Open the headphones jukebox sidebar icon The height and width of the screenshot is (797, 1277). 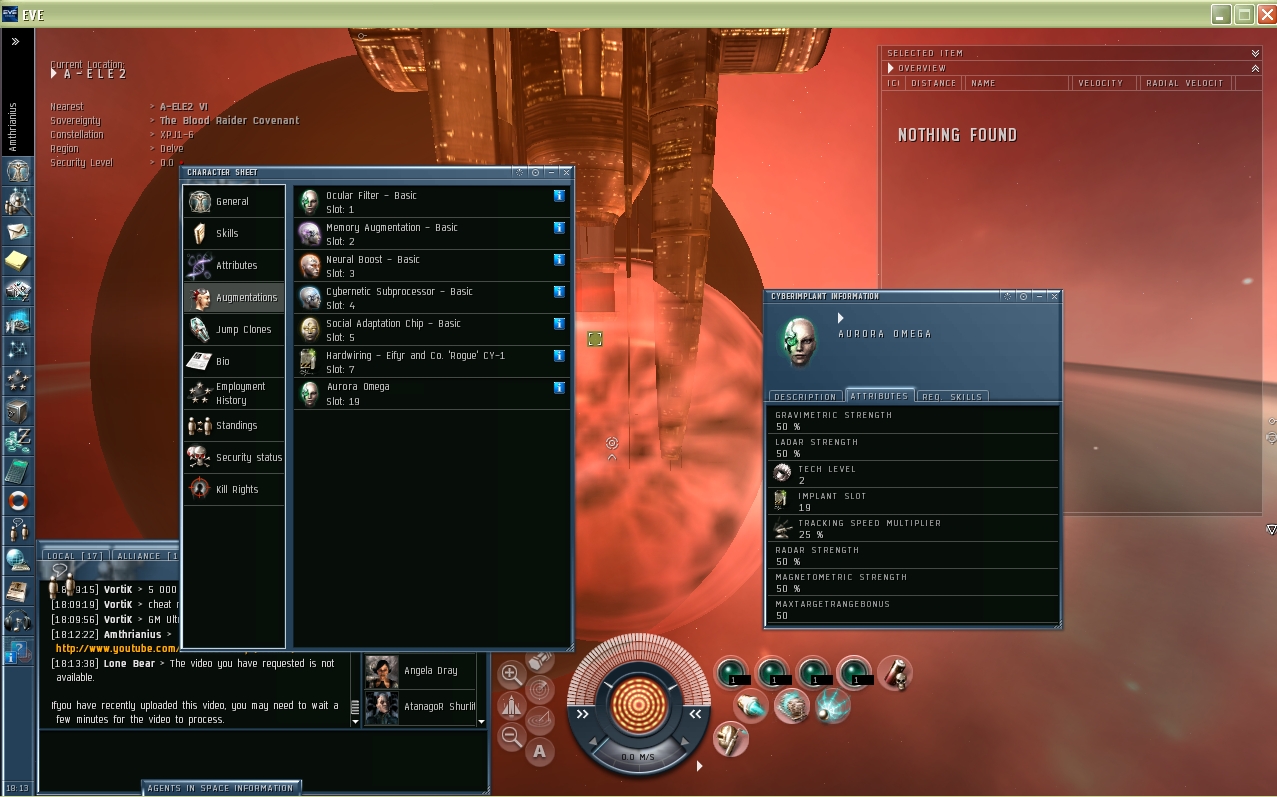18,621
